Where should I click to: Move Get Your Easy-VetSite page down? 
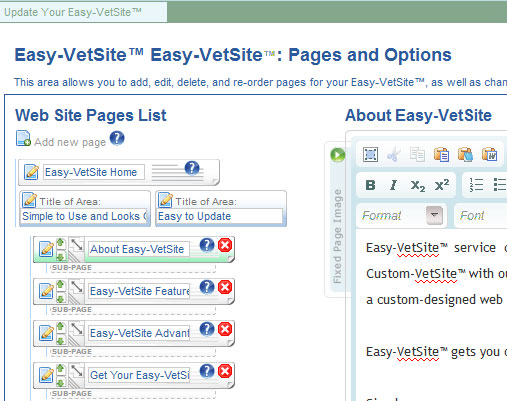(x=60, y=382)
